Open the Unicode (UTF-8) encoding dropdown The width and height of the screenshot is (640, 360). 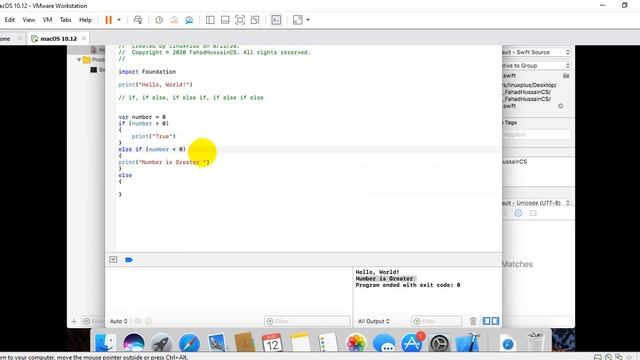pyautogui.click(x=536, y=203)
